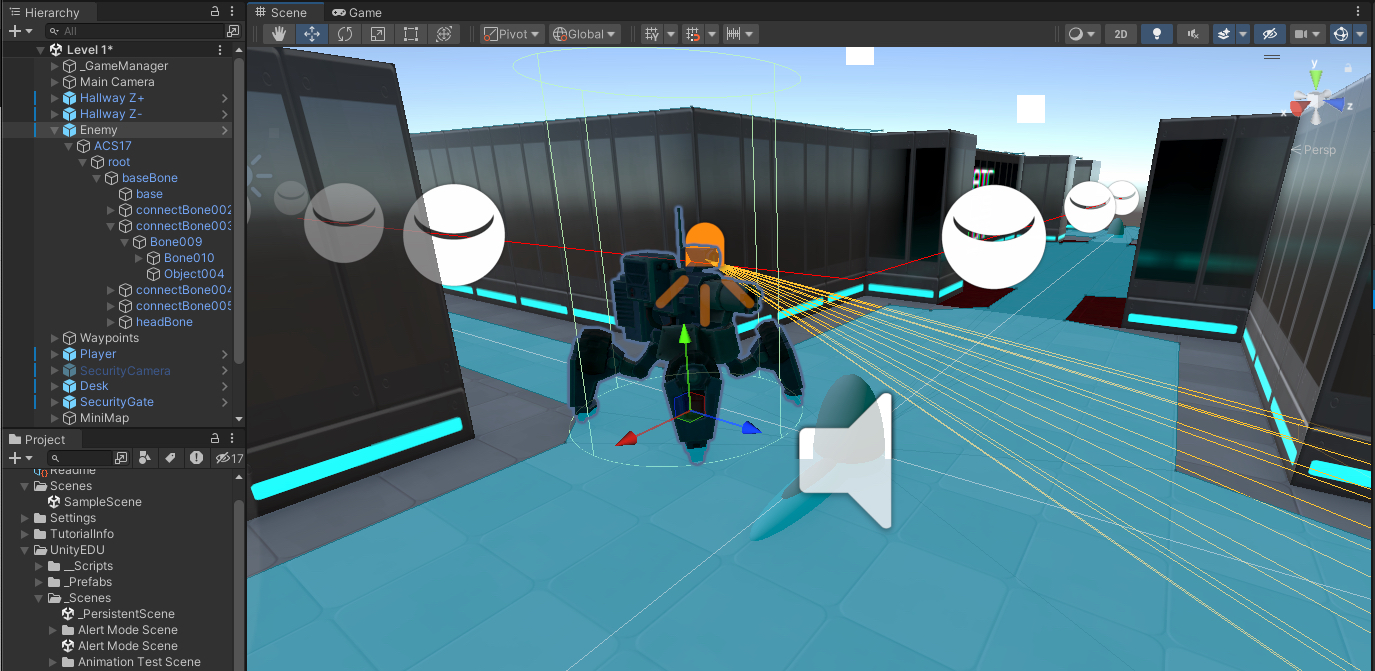Select the Rotate tool

click(345, 33)
